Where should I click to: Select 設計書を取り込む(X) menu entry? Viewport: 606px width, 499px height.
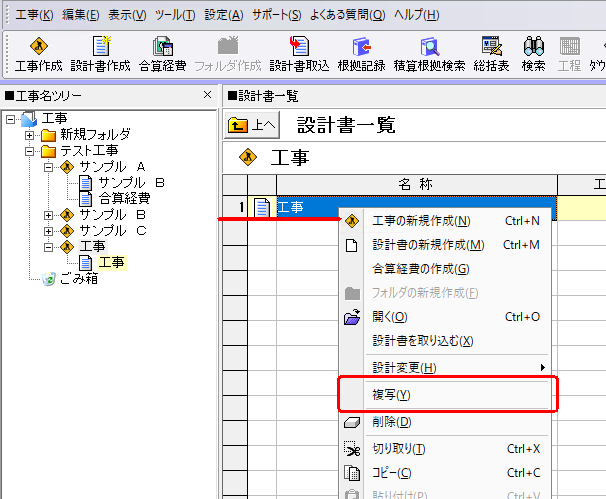point(445,341)
